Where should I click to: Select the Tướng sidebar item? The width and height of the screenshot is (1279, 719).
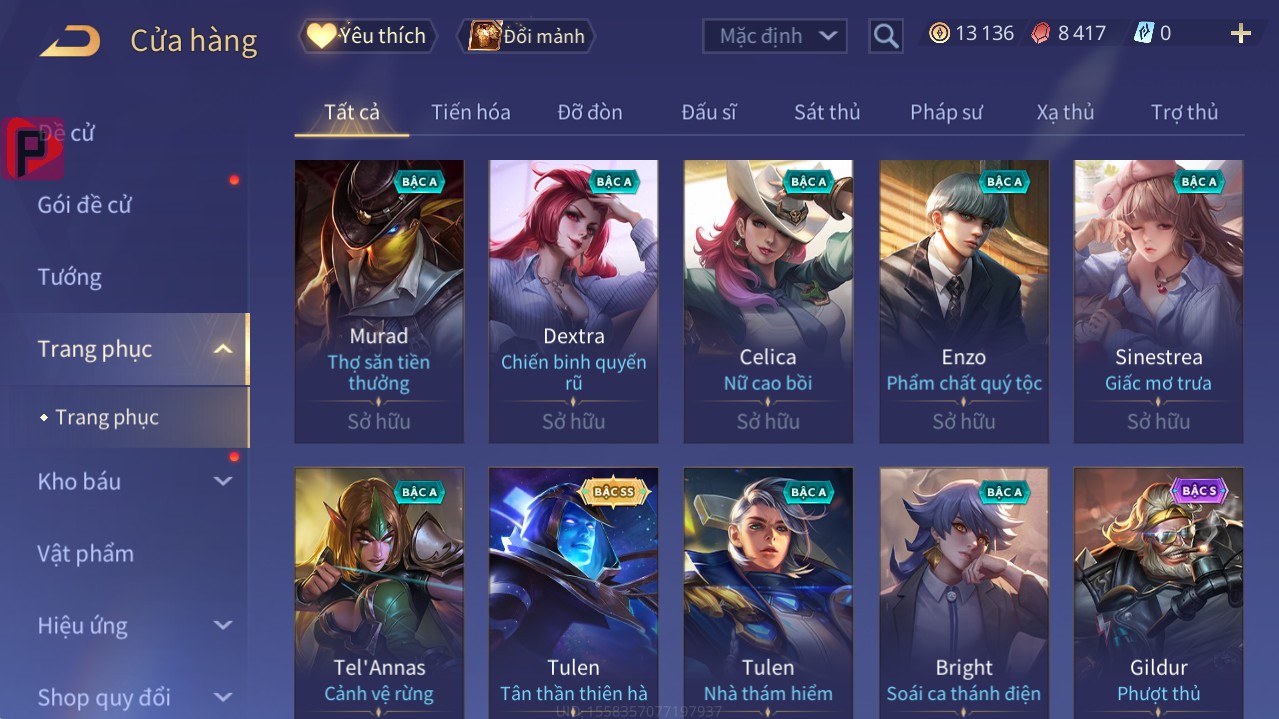(x=70, y=277)
